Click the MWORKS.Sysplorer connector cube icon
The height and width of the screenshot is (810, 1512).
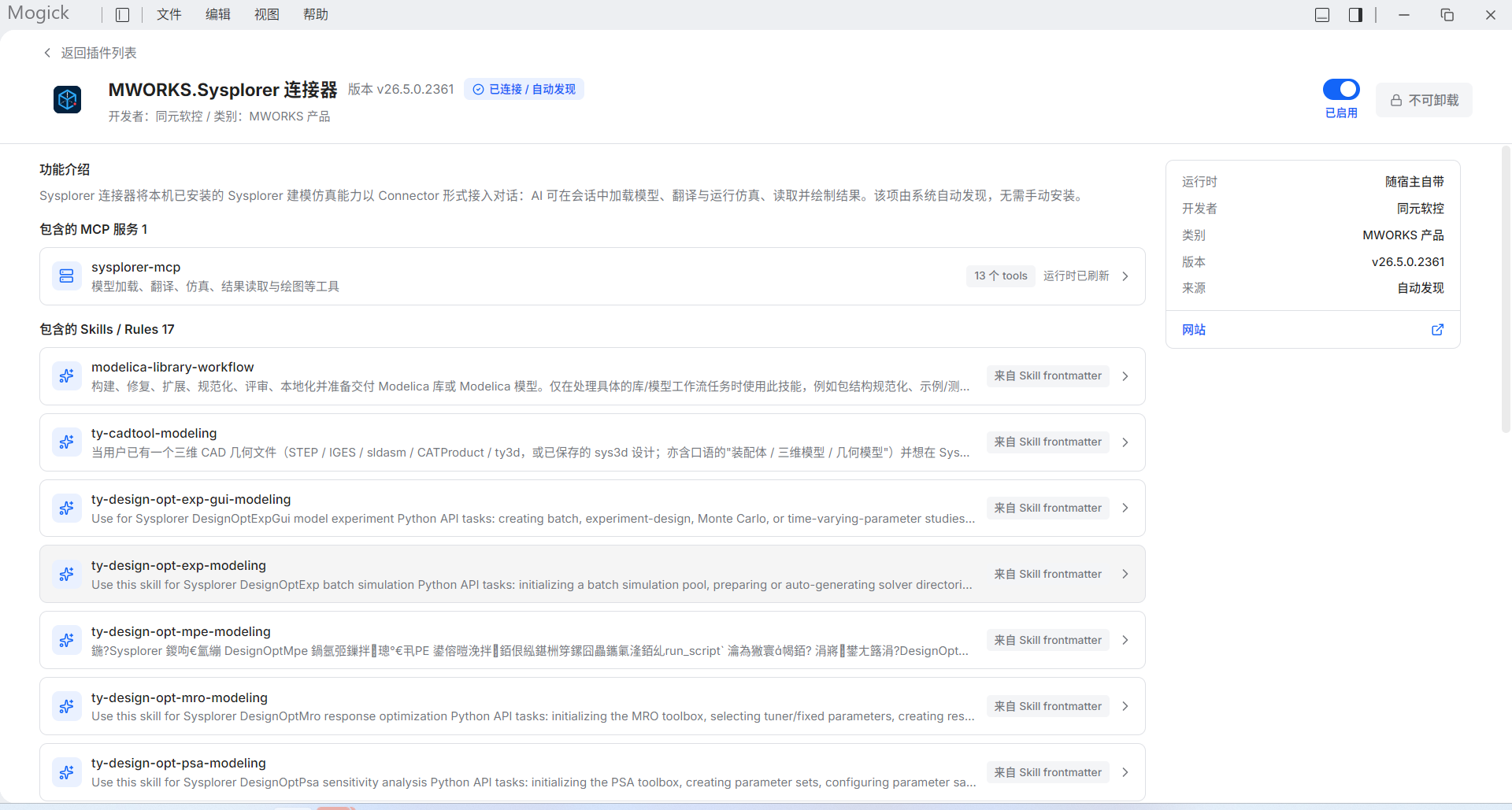click(x=67, y=100)
